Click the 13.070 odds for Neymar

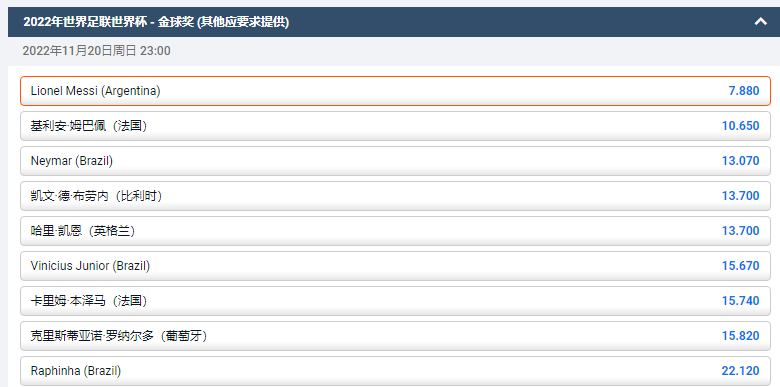741,161
